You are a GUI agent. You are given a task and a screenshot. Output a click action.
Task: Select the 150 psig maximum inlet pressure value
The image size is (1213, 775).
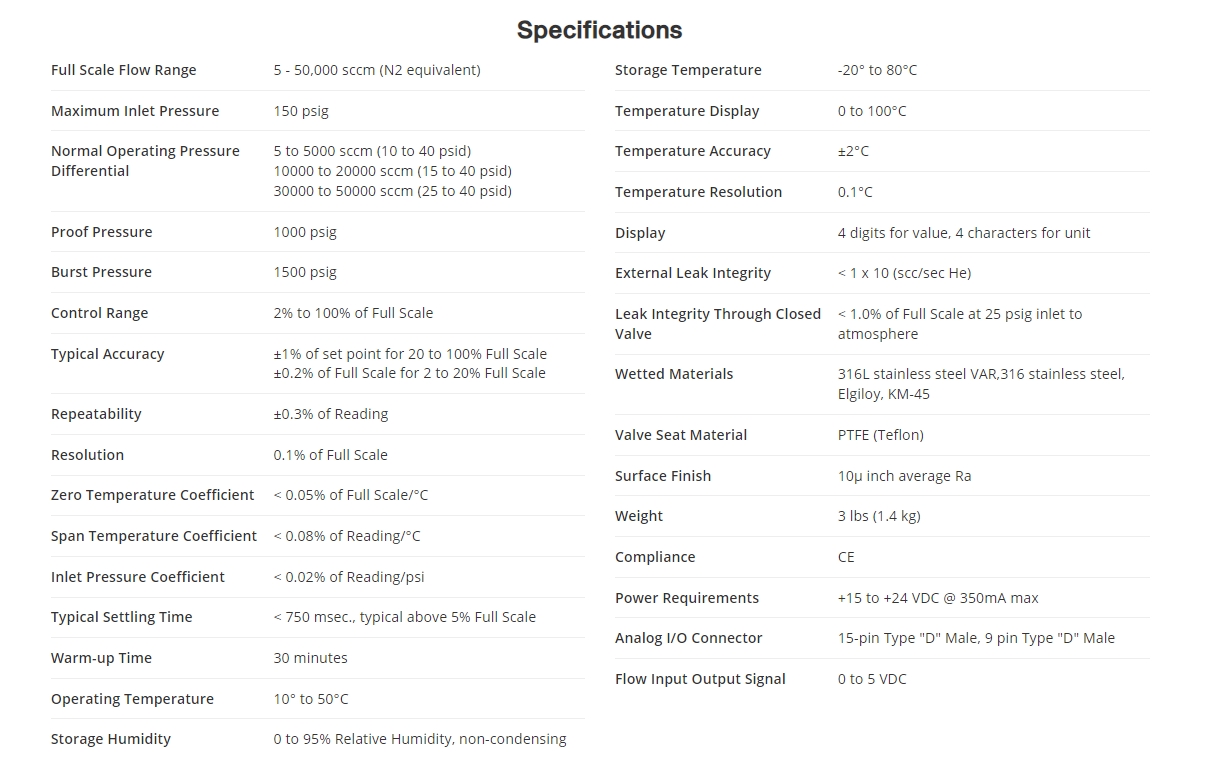301,111
